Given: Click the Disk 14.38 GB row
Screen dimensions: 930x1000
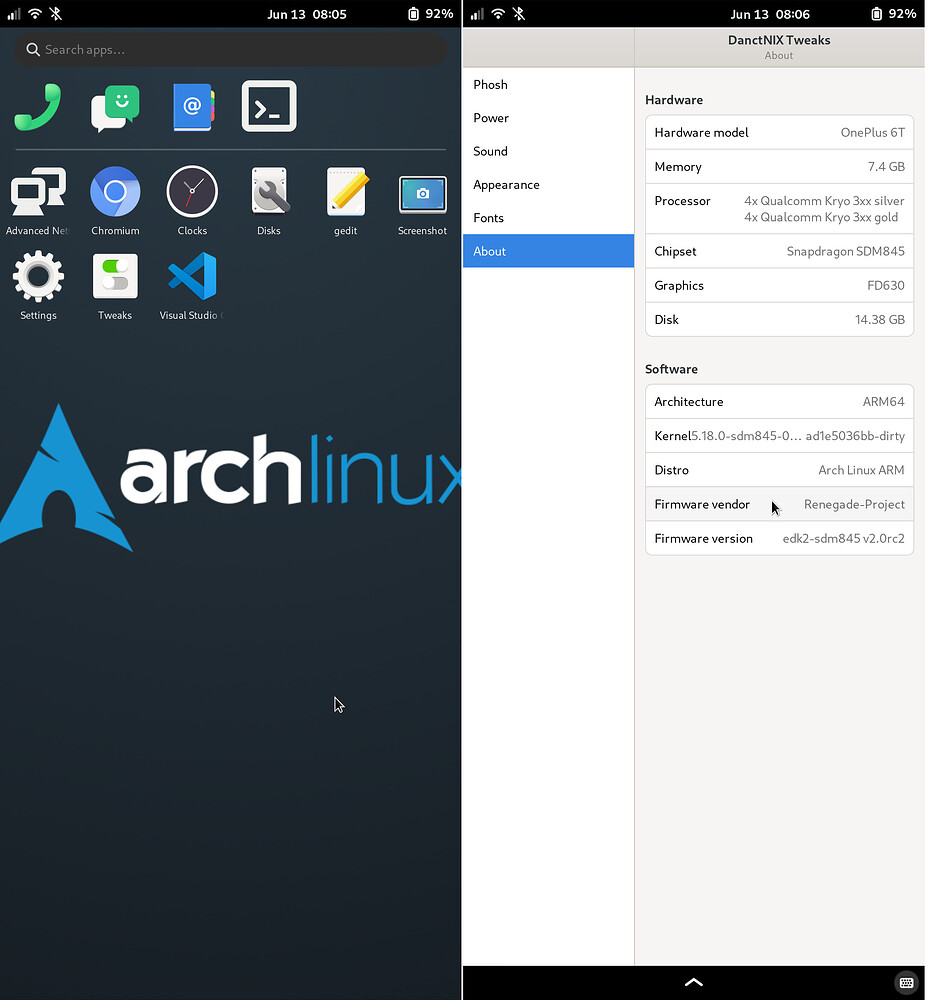Looking at the screenshot, I should [x=779, y=320].
